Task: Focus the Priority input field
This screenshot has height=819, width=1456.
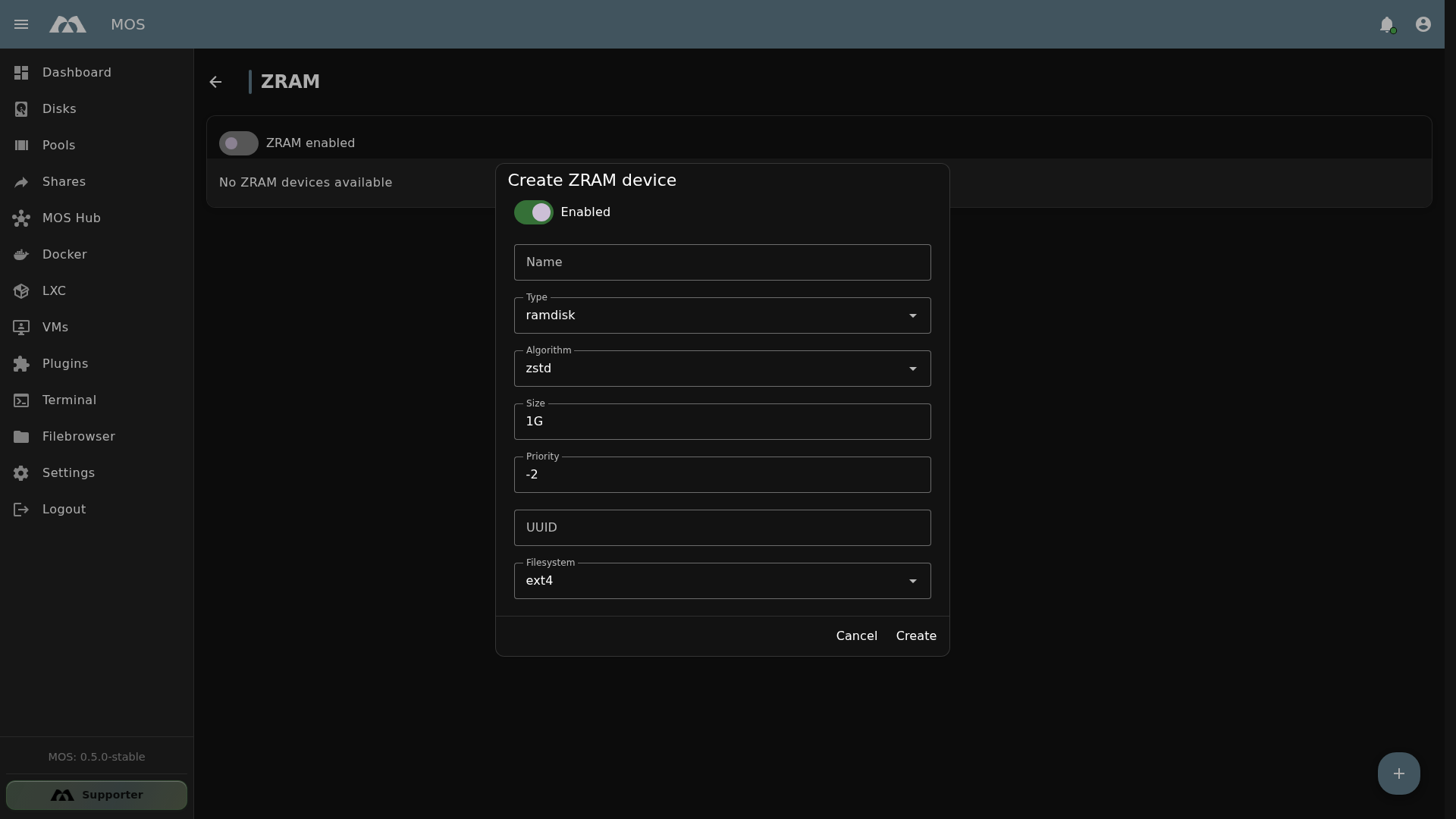Action: point(722,475)
